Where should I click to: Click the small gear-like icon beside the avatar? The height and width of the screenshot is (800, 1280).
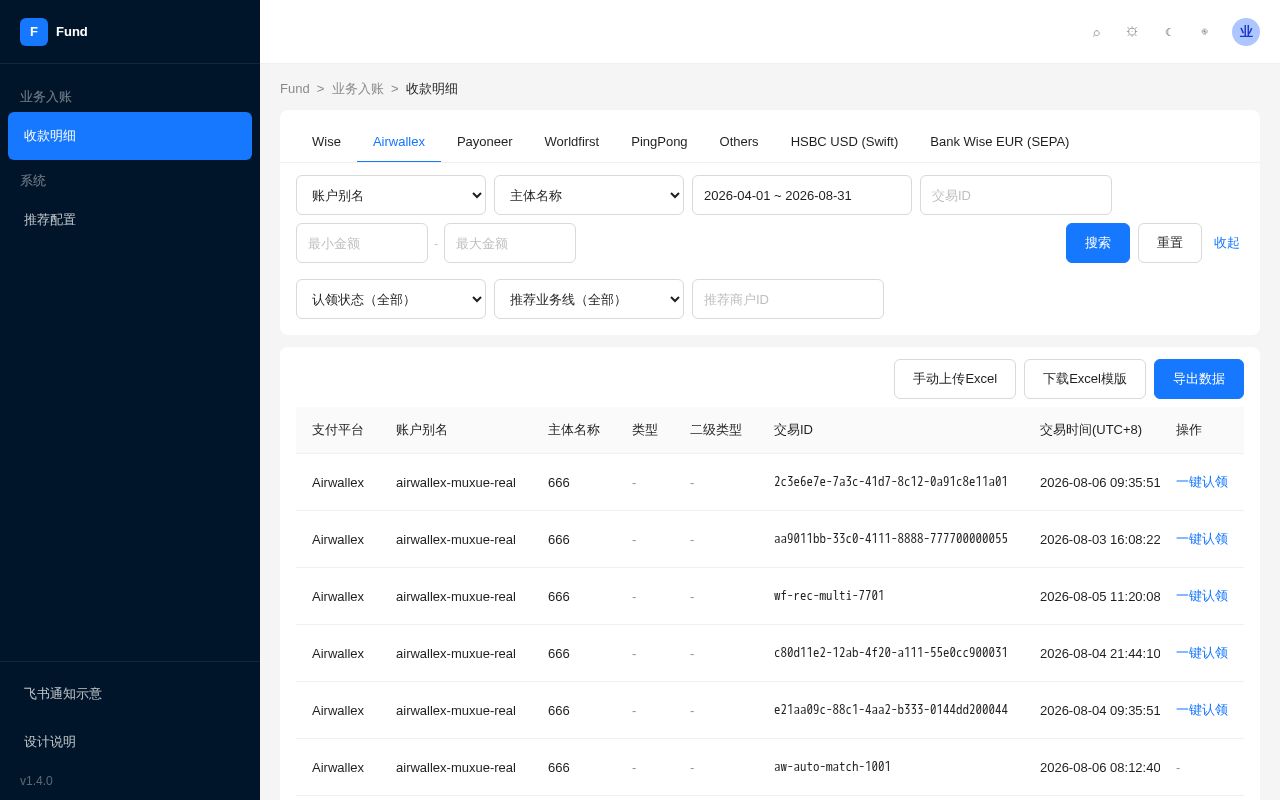1204,32
